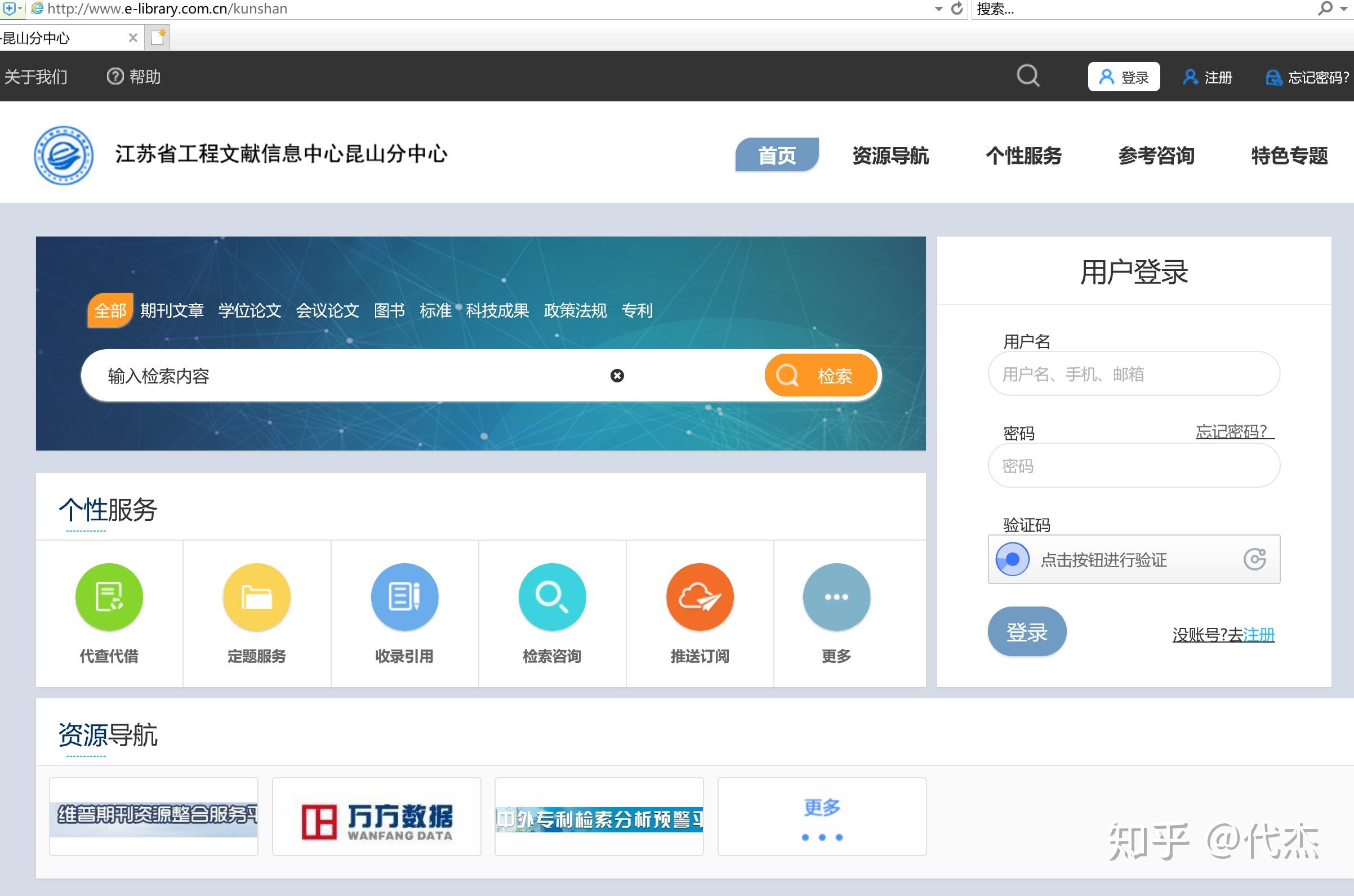This screenshot has height=896, width=1354.
Task: Select the 科技成果 search category
Action: pos(497,310)
